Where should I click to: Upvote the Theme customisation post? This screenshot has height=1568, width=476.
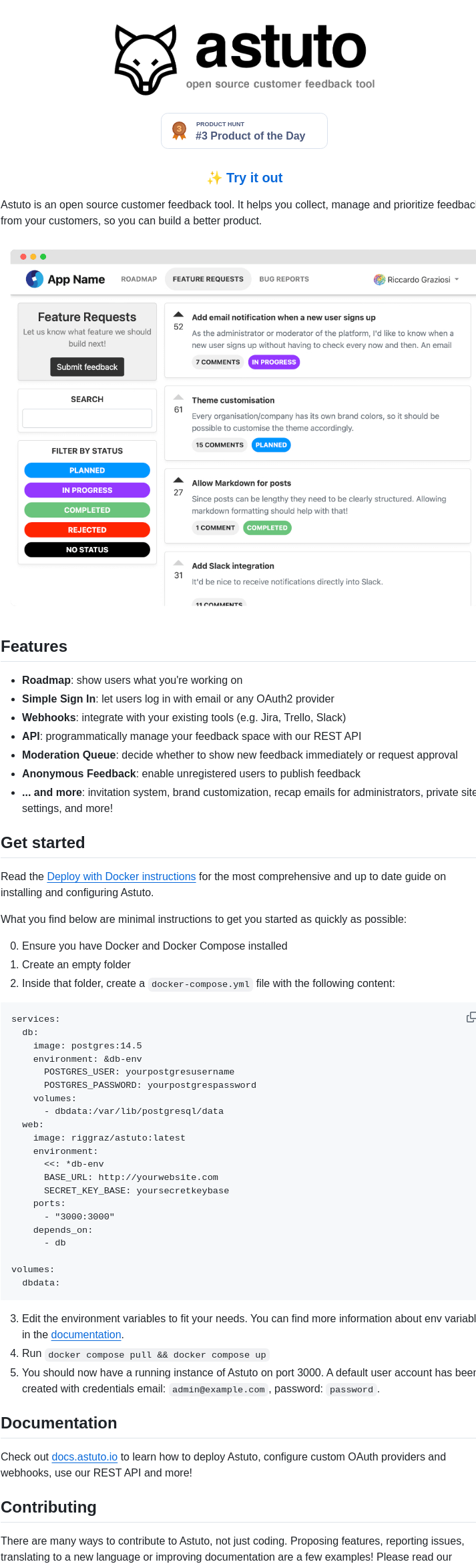(x=178, y=397)
